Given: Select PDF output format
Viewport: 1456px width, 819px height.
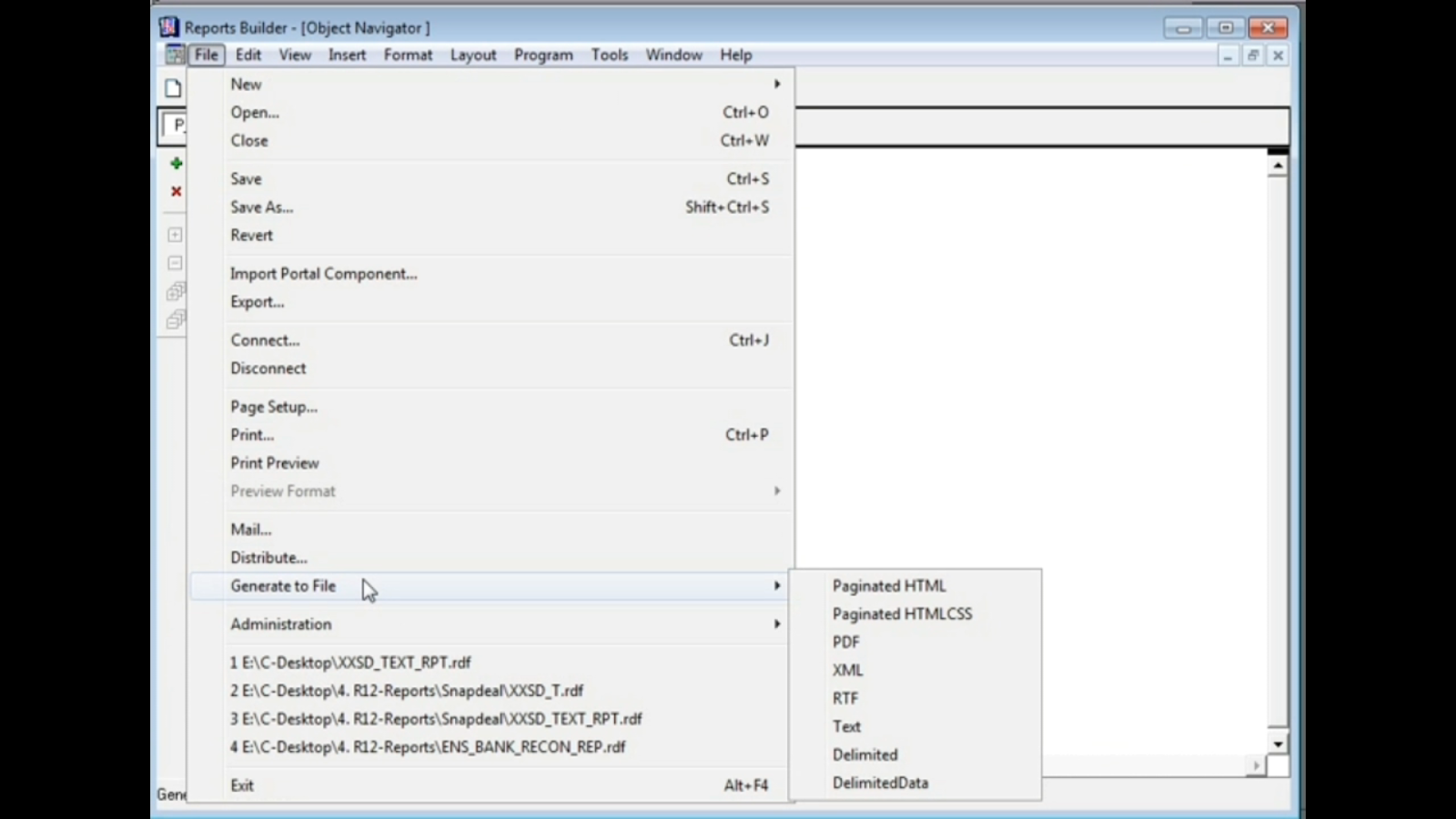Looking at the screenshot, I should 845,642.
